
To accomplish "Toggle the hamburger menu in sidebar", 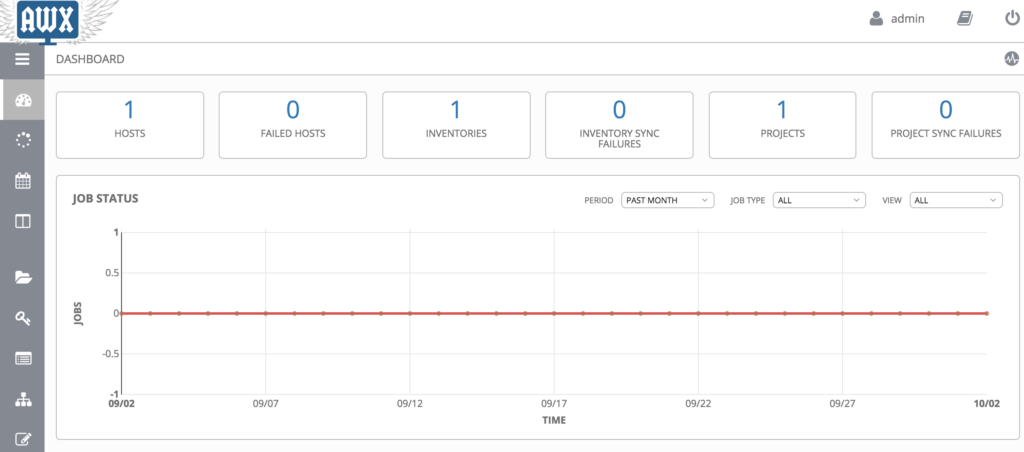I will [x=22, y=59].
